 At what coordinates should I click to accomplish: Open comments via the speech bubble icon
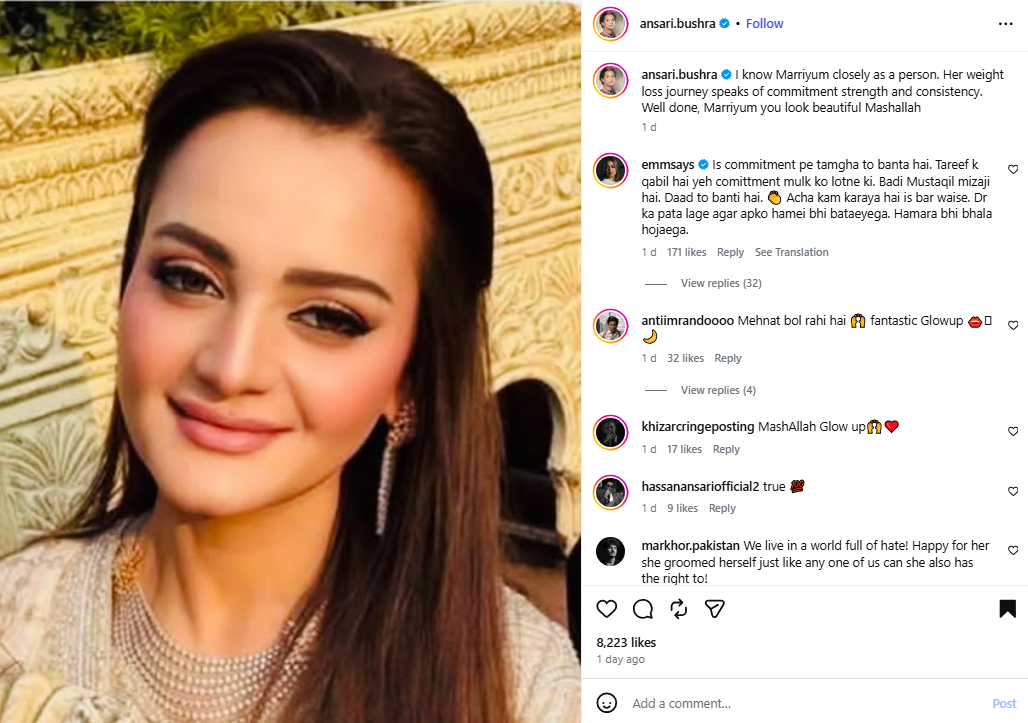tap(643, 608)
